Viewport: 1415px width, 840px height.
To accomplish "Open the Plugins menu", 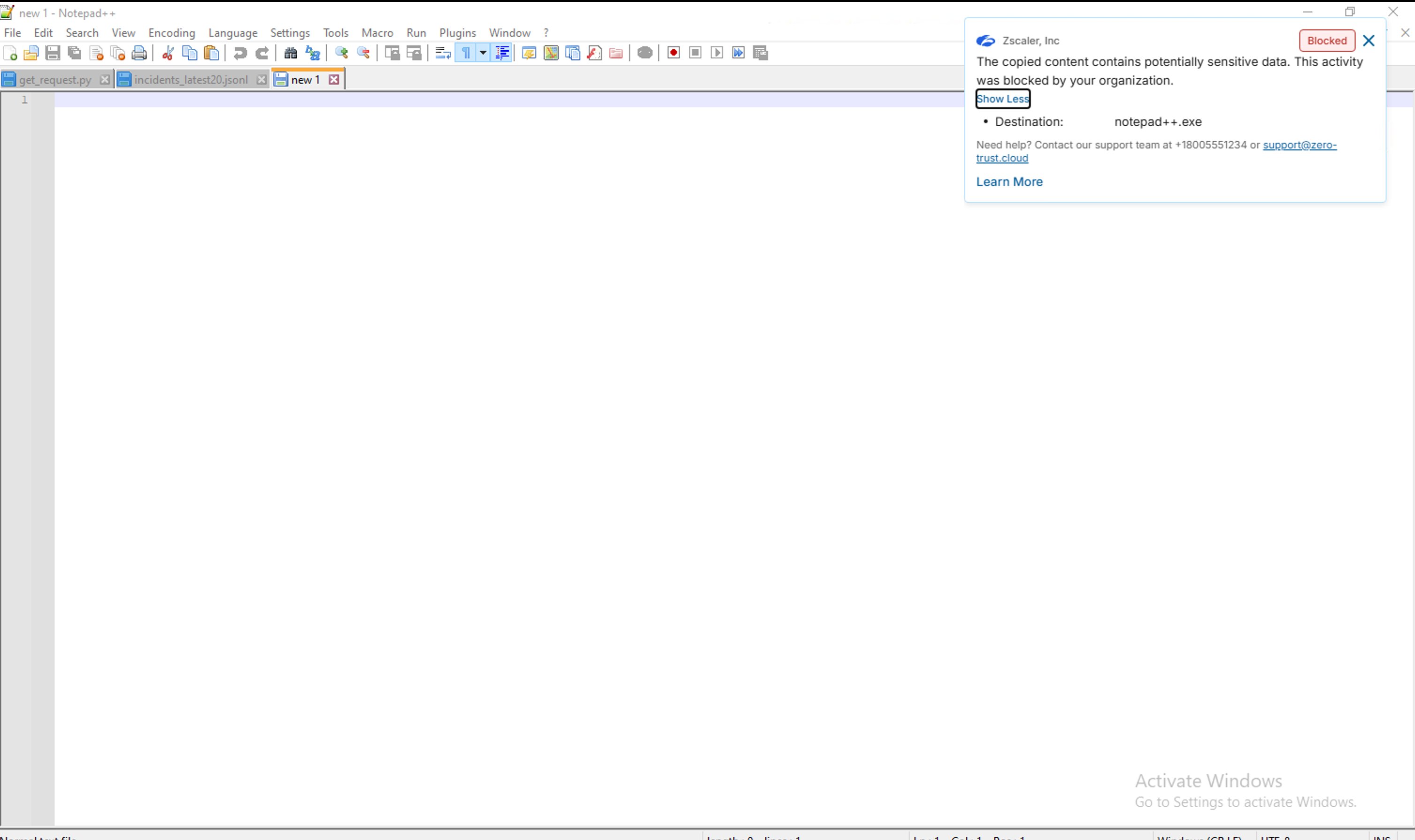I will coord(458,33).
